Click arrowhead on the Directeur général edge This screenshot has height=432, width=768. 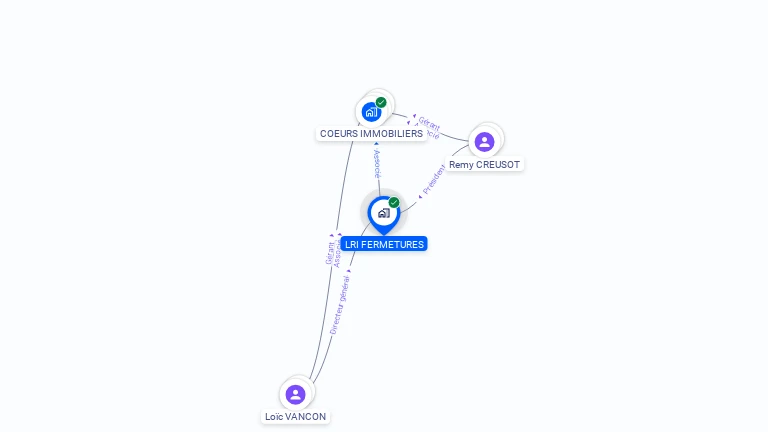(349, 270)
